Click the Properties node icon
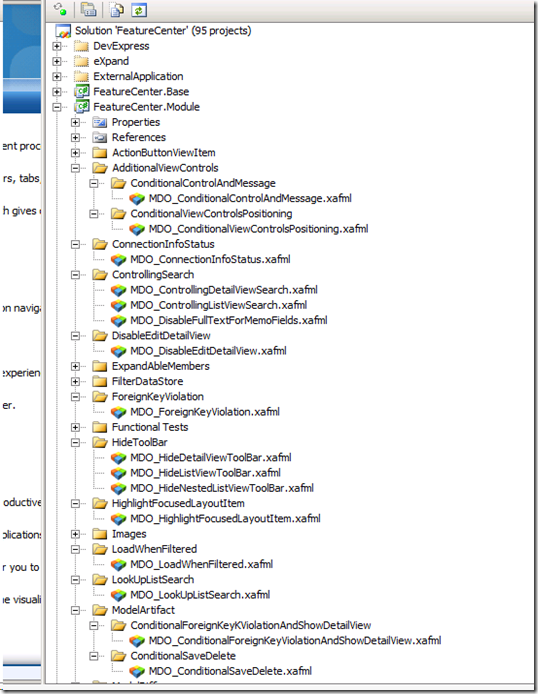The image size is (538, 694). (100, 122)
